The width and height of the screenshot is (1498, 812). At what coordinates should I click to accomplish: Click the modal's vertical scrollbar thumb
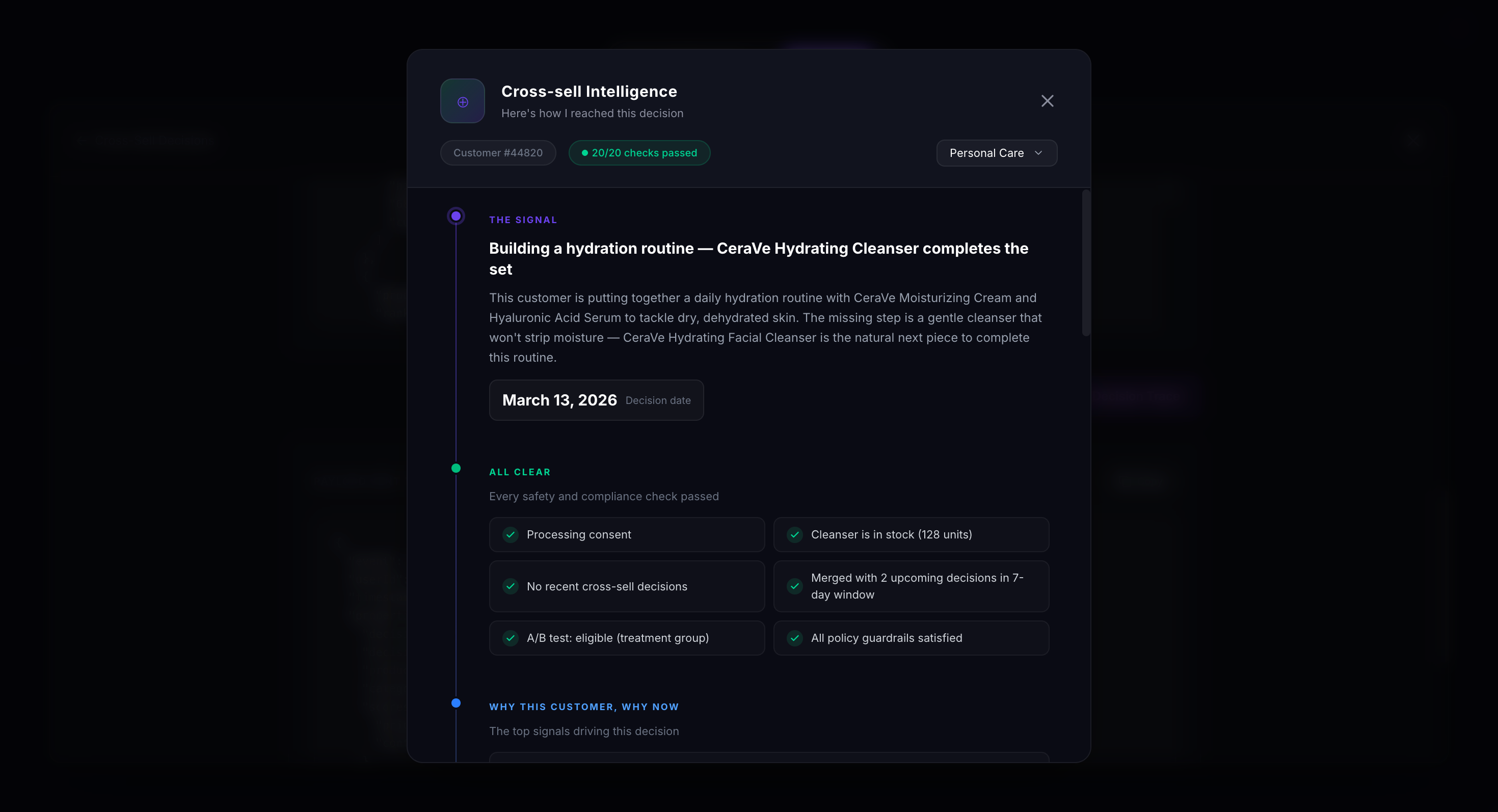click(1085, 263)
